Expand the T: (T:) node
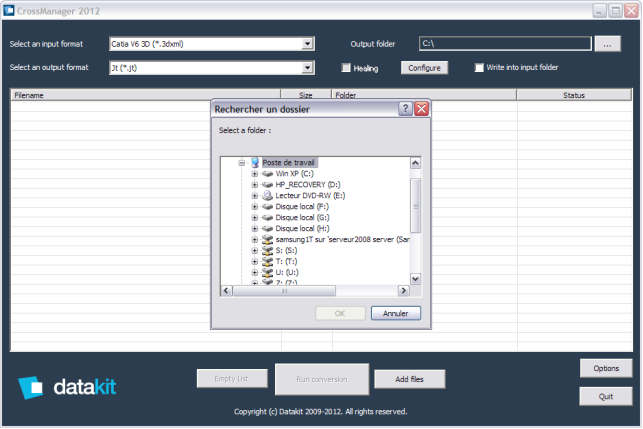 pos(255,262)
